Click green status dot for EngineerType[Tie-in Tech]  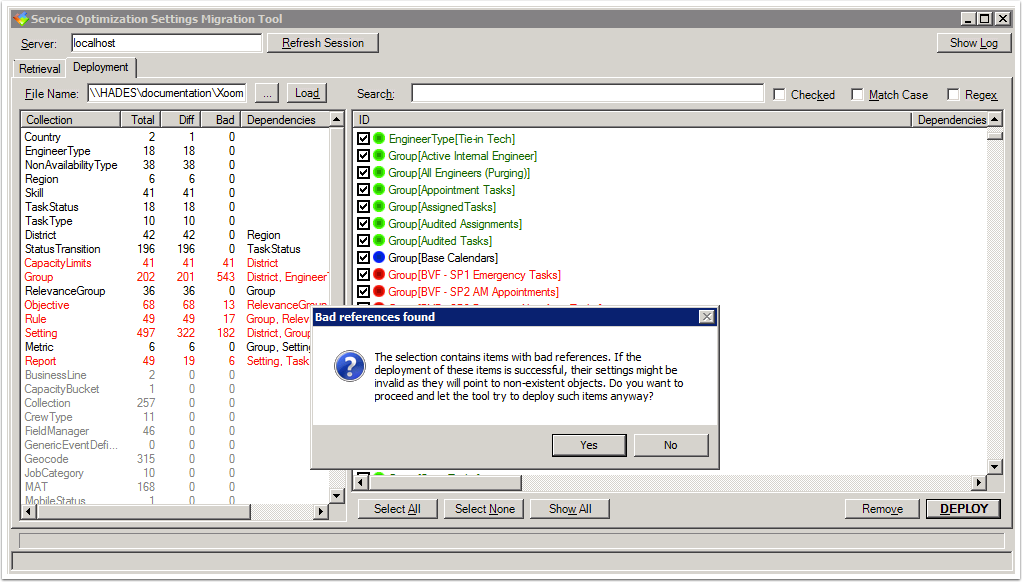pos(379,139)
